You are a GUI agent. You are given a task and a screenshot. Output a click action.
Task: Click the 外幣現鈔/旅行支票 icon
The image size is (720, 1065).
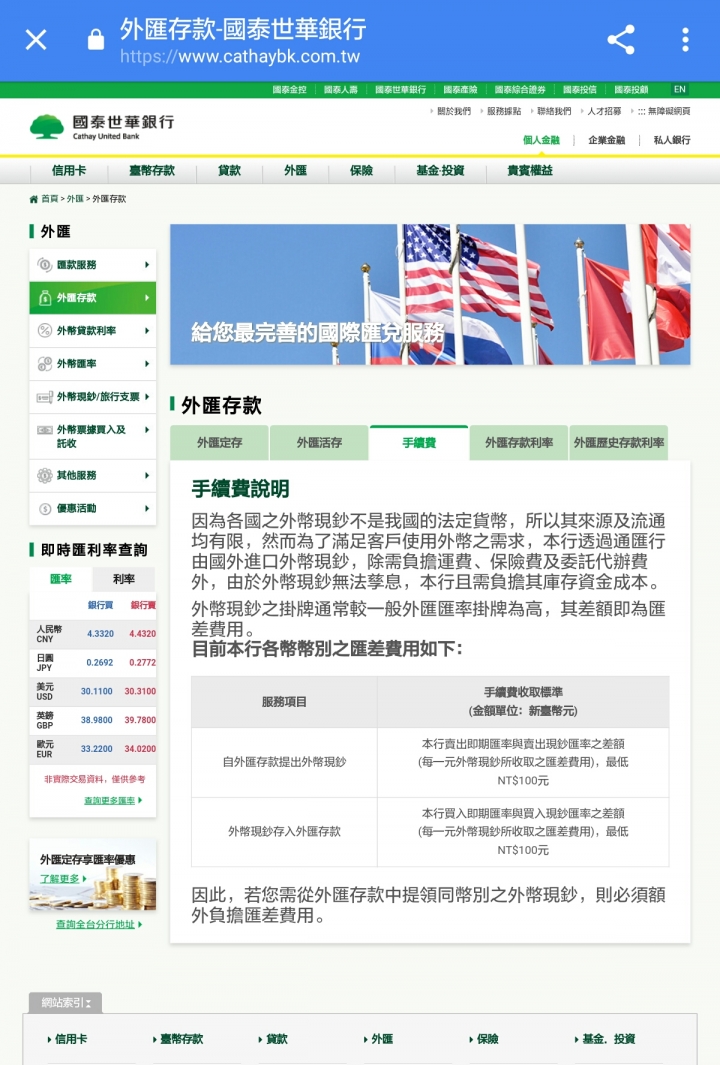(x=44, y=397)
